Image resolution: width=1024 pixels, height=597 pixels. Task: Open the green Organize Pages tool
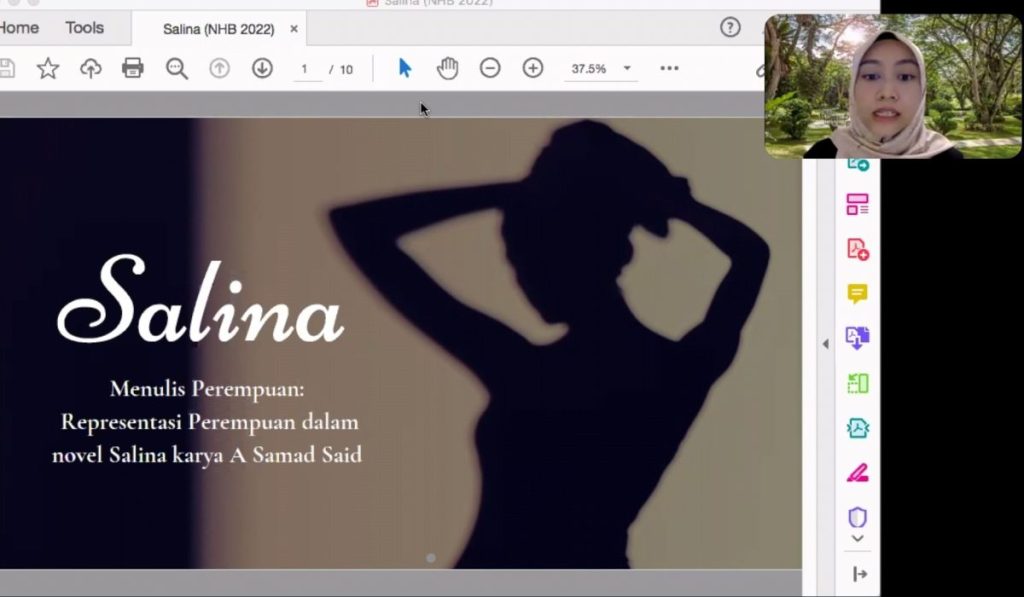pyautogui.click(x=857, y=383)
